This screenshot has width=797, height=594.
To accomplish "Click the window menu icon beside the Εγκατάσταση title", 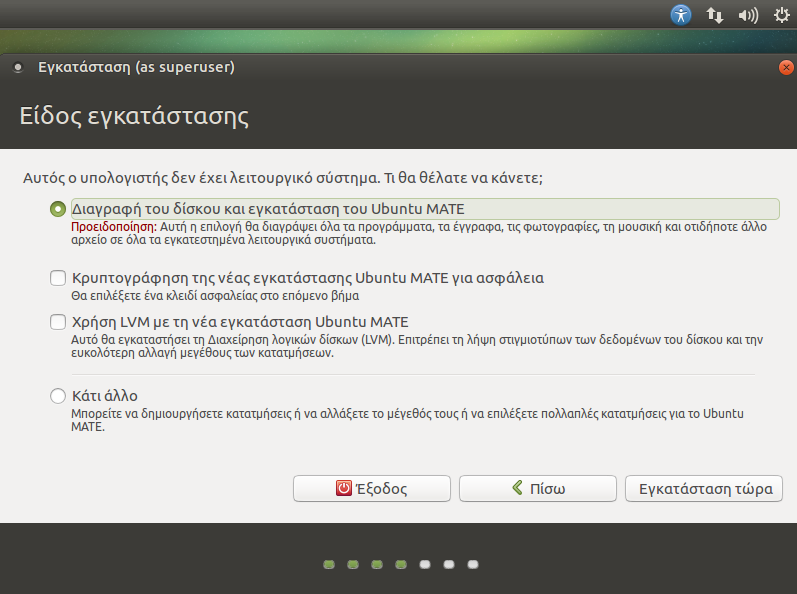I will pyautogui.click(x=16, y=68).
